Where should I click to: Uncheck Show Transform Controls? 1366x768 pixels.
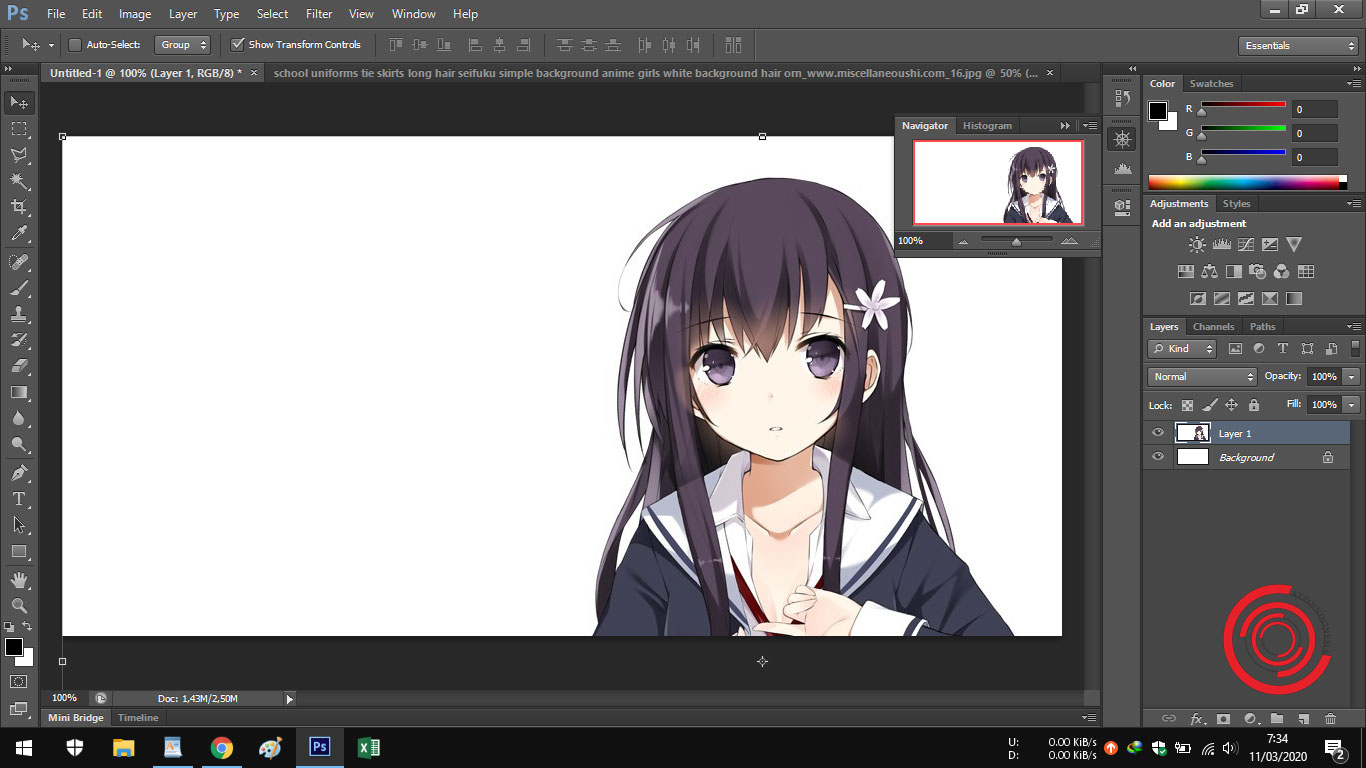(237, 45)
